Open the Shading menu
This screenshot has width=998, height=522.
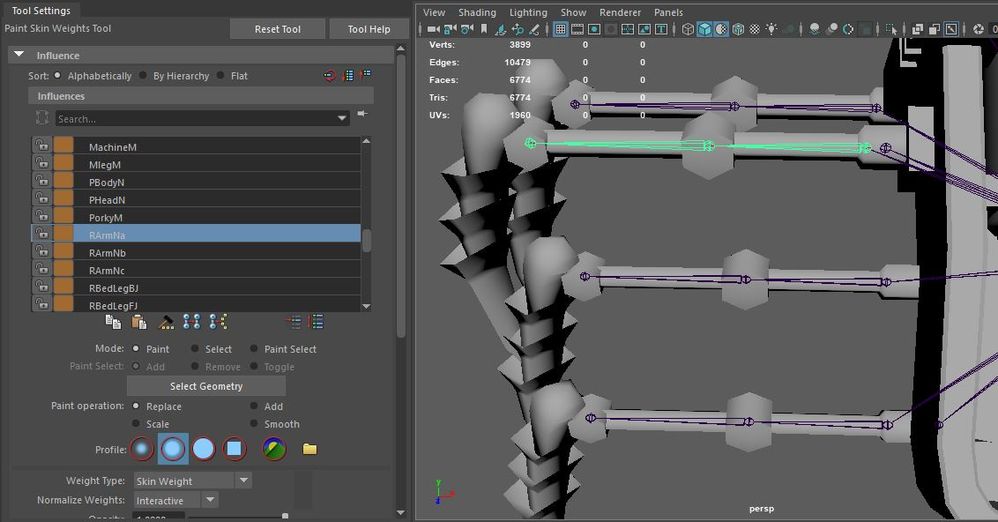pyautogui.click(x=477, y=12)
